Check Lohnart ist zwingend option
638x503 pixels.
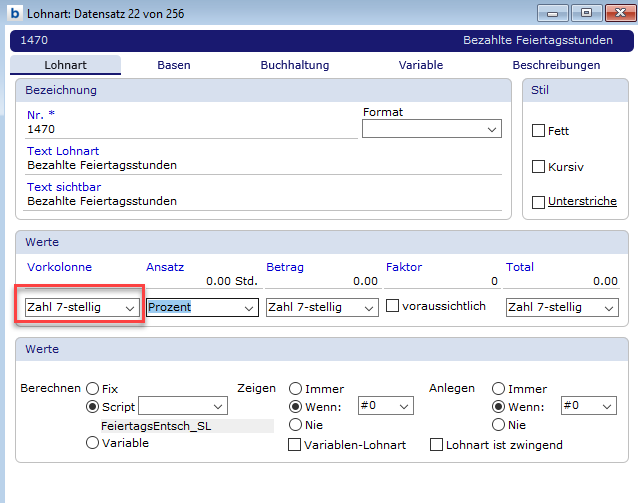point(436,445)
